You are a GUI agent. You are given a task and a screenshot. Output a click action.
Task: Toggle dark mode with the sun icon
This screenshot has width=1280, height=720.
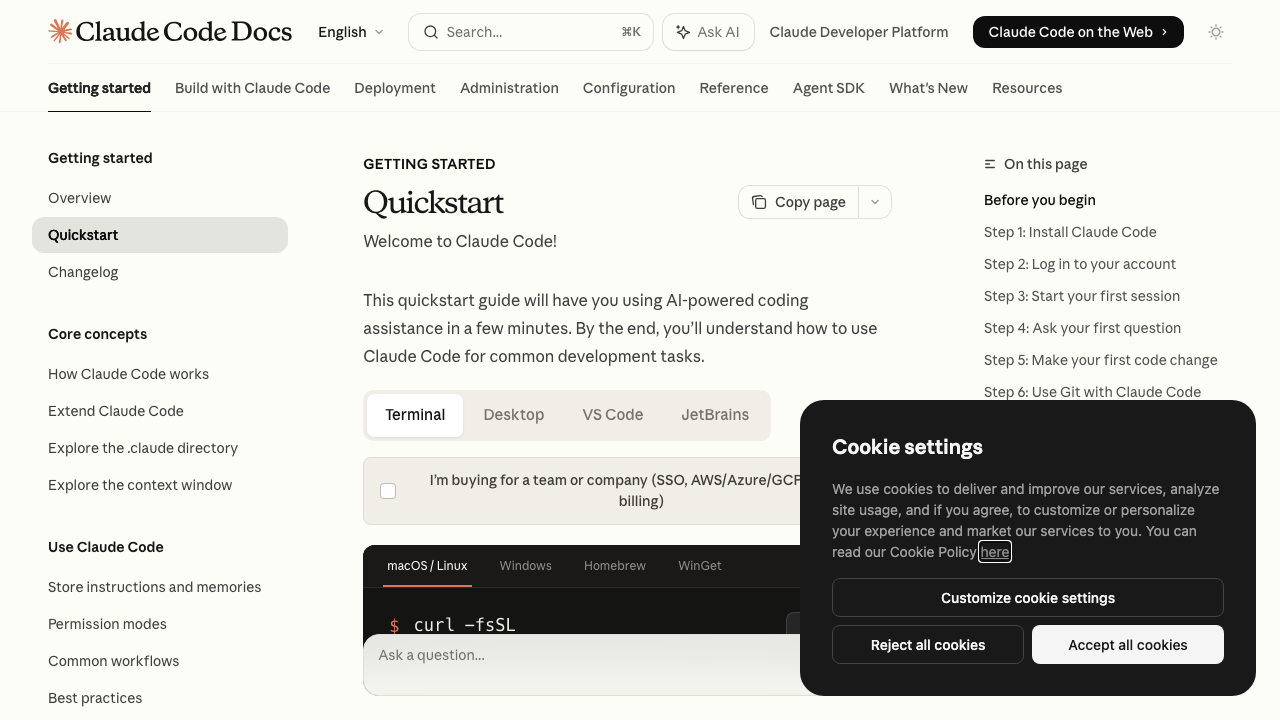(1216, 32)
